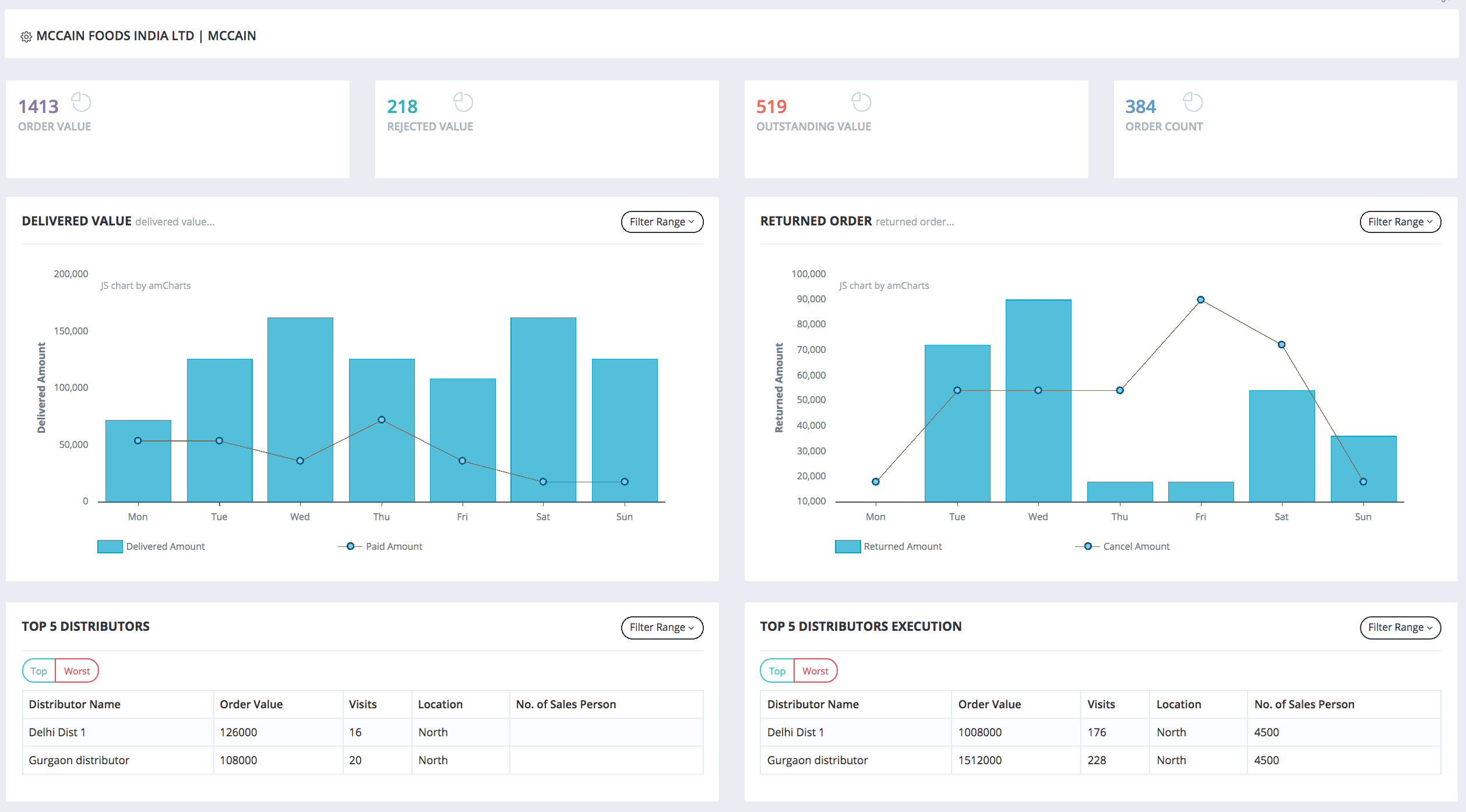Image resolution: width=1466 pixels, height=812 pixels.
Task: Click the Mon Cancel Amount point in Returned chart
Action: click(x=876, y=482)
